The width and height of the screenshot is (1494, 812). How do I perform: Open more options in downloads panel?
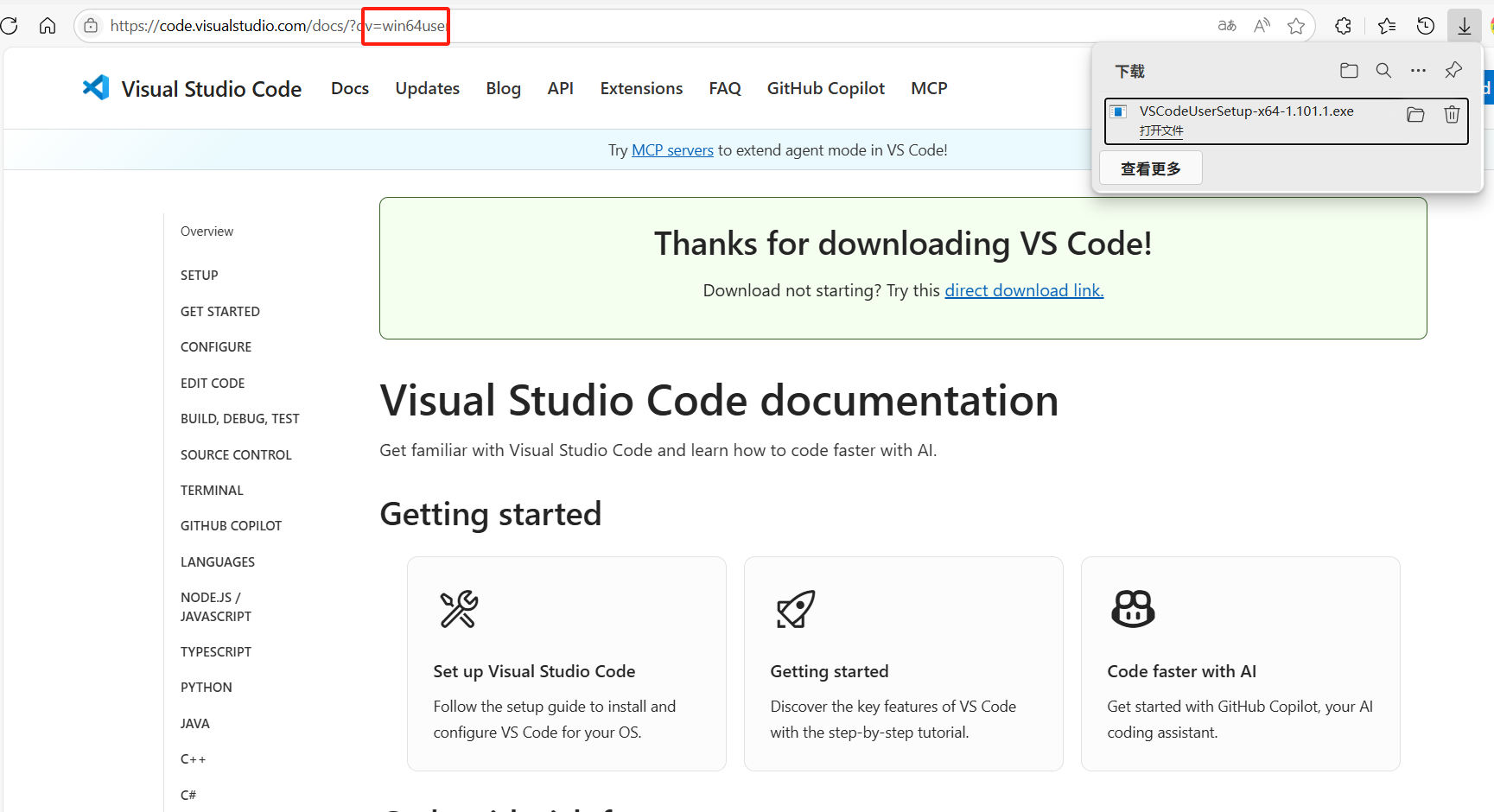pyautogui.click(x=1418, y=71)
